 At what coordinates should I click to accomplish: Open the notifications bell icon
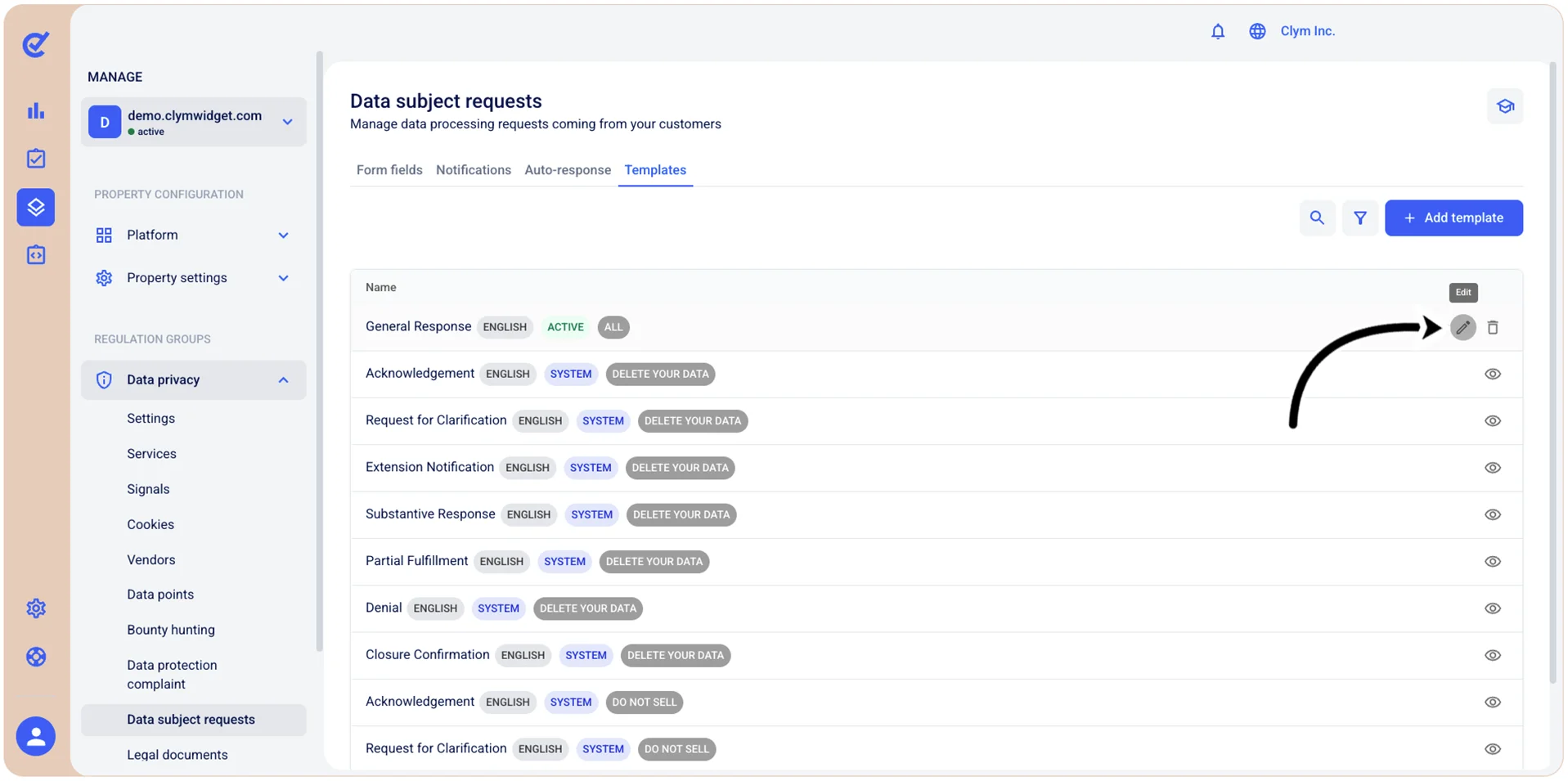point(1218,31)
